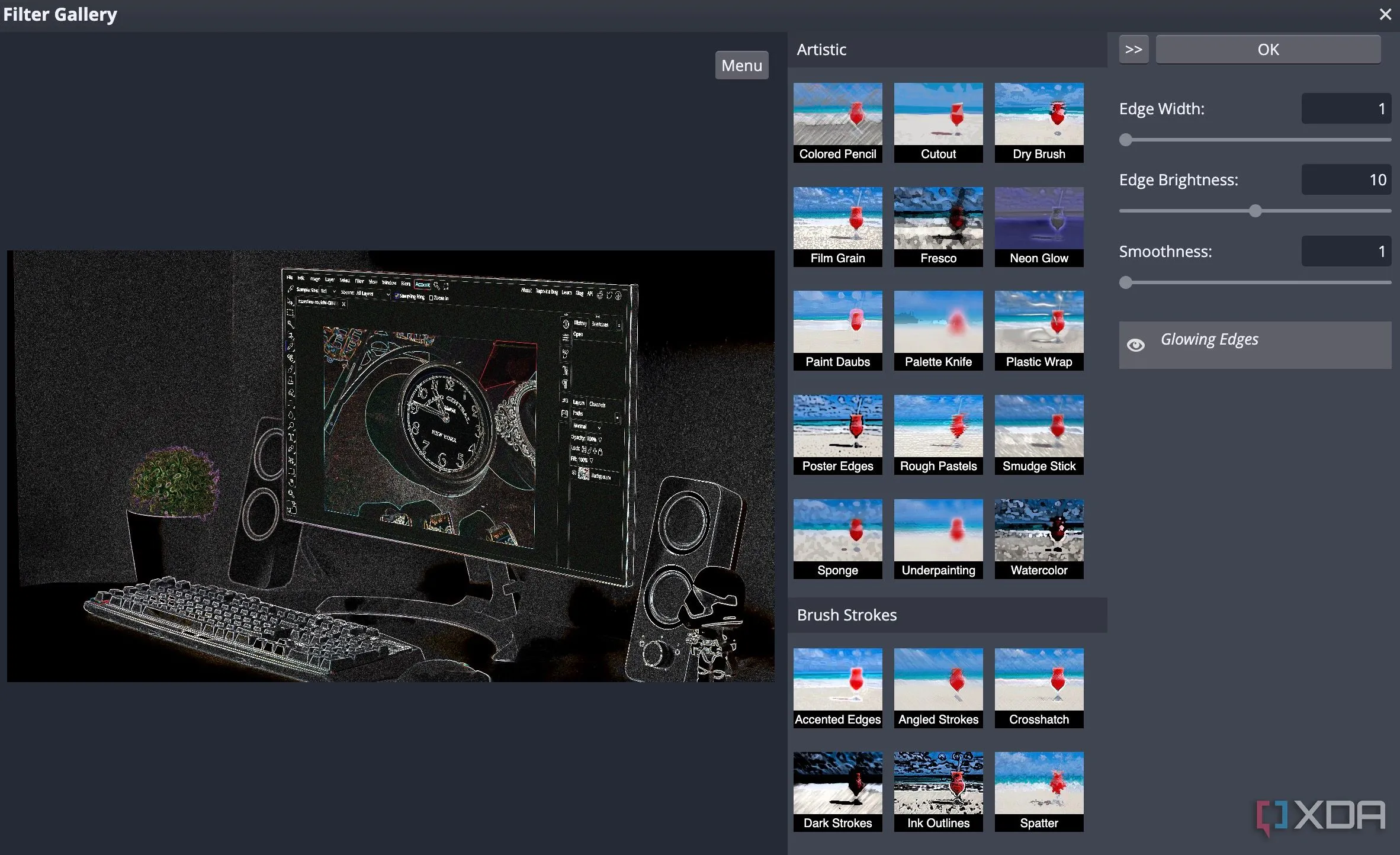Screen dimensions: 1400x855
Task: Toggle visibility eye of Glowing Edges
Action: 1135,345
